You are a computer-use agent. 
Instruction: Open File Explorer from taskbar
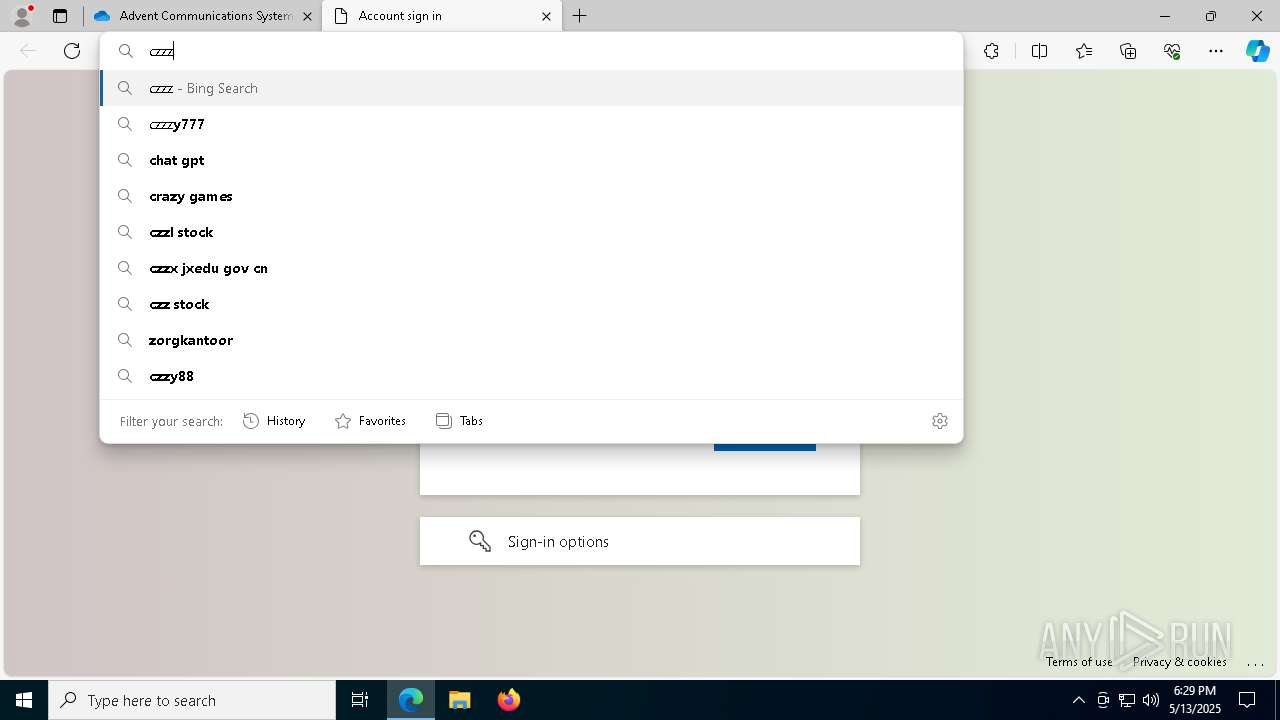click(459, 700)
